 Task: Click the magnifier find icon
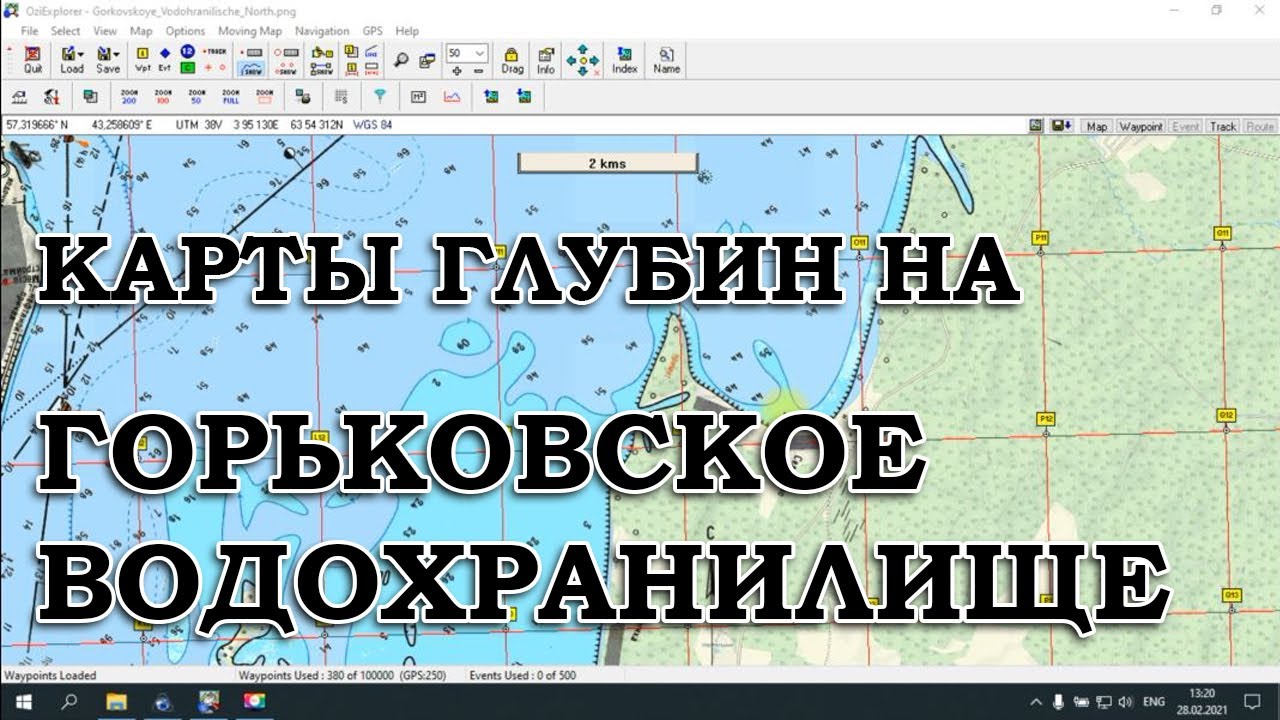coord(401,60)
